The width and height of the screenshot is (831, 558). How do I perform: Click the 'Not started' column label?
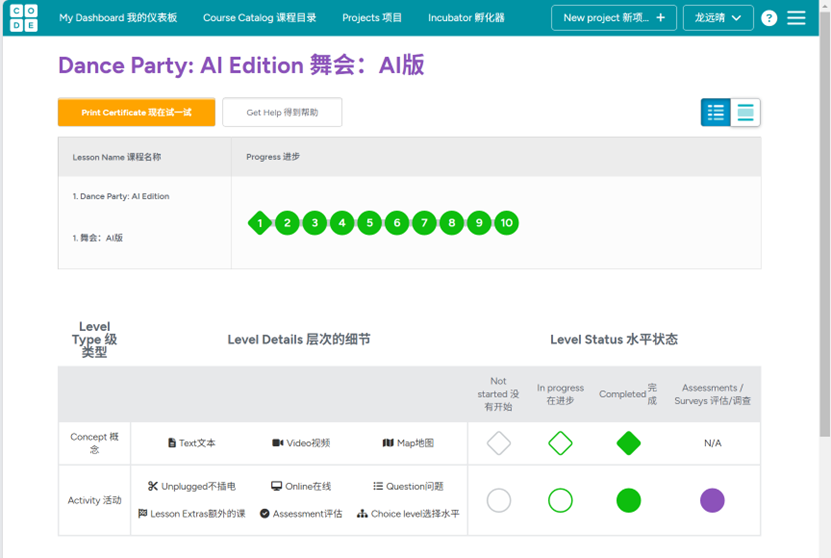(x=498, y=394)
